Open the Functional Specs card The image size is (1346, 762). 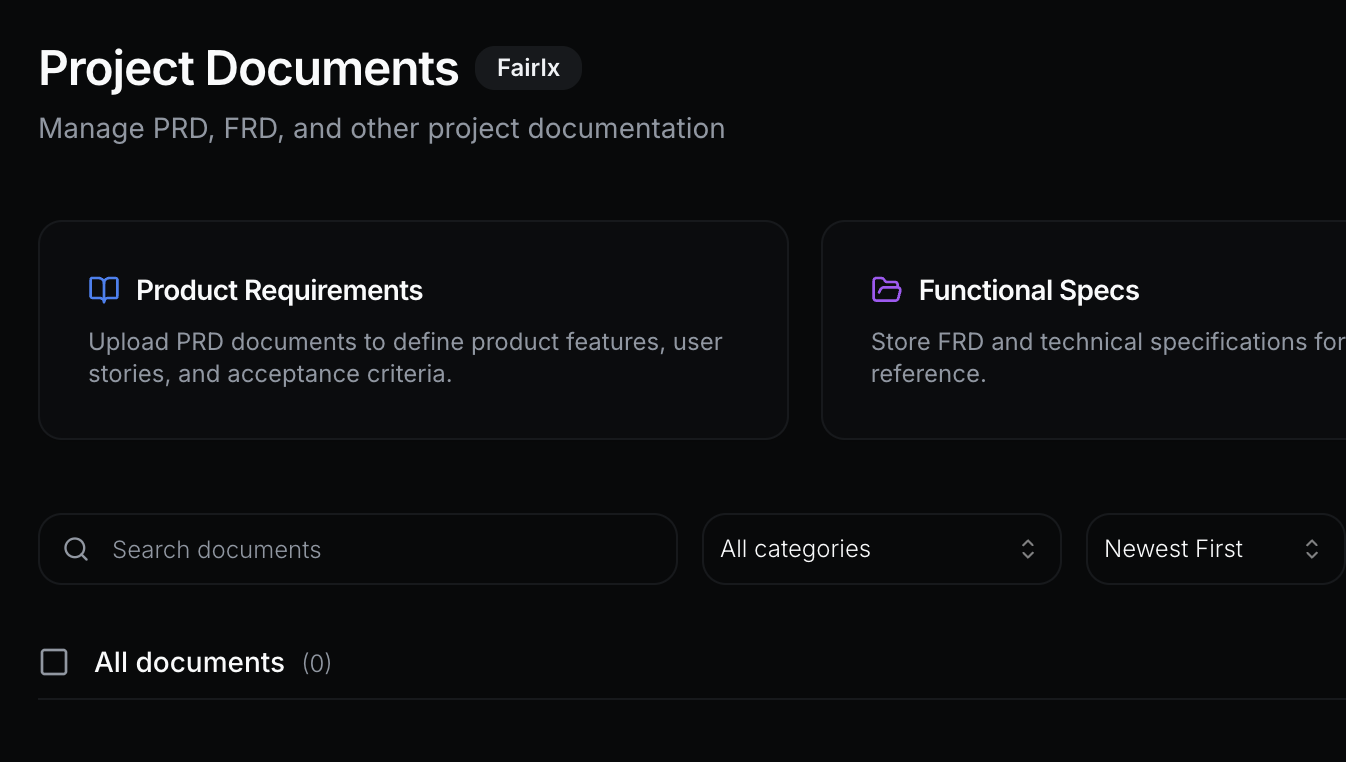1084,330
